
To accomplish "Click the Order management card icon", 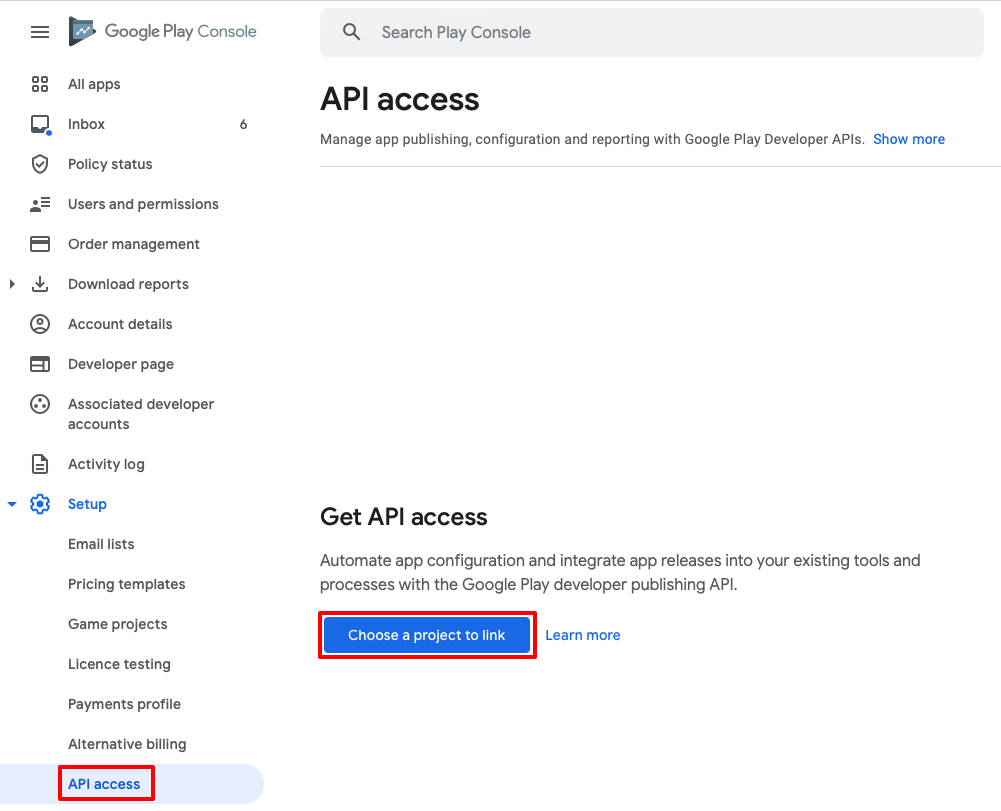I will (39, 244).
